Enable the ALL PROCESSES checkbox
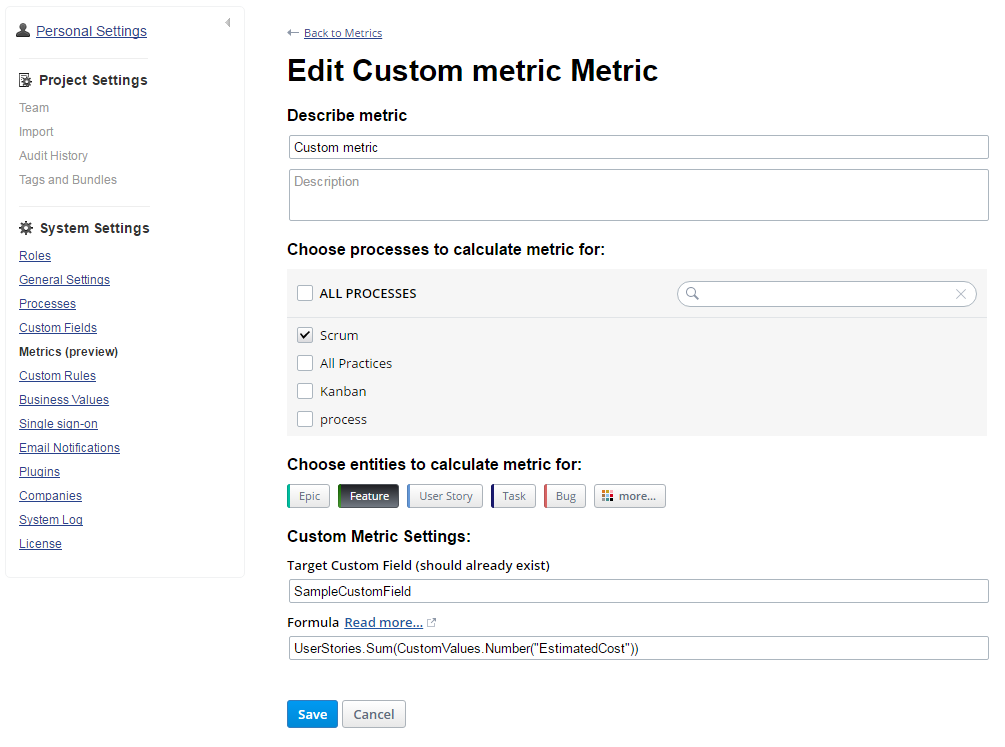Screen dimensions: 1005x747 click(305, 293)
